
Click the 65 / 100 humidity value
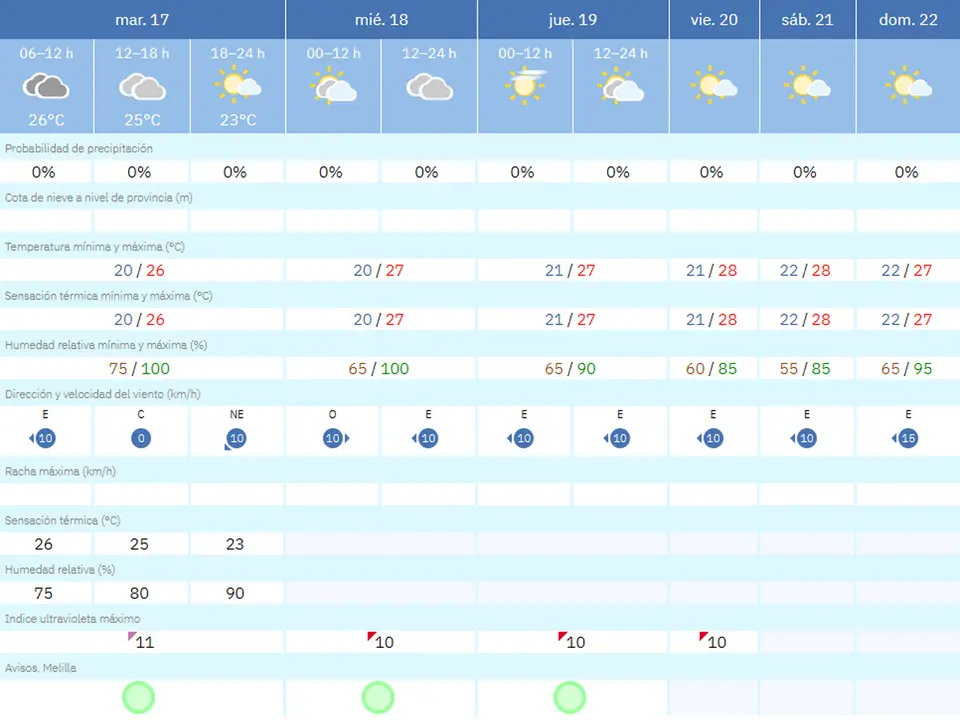[378, 369]
